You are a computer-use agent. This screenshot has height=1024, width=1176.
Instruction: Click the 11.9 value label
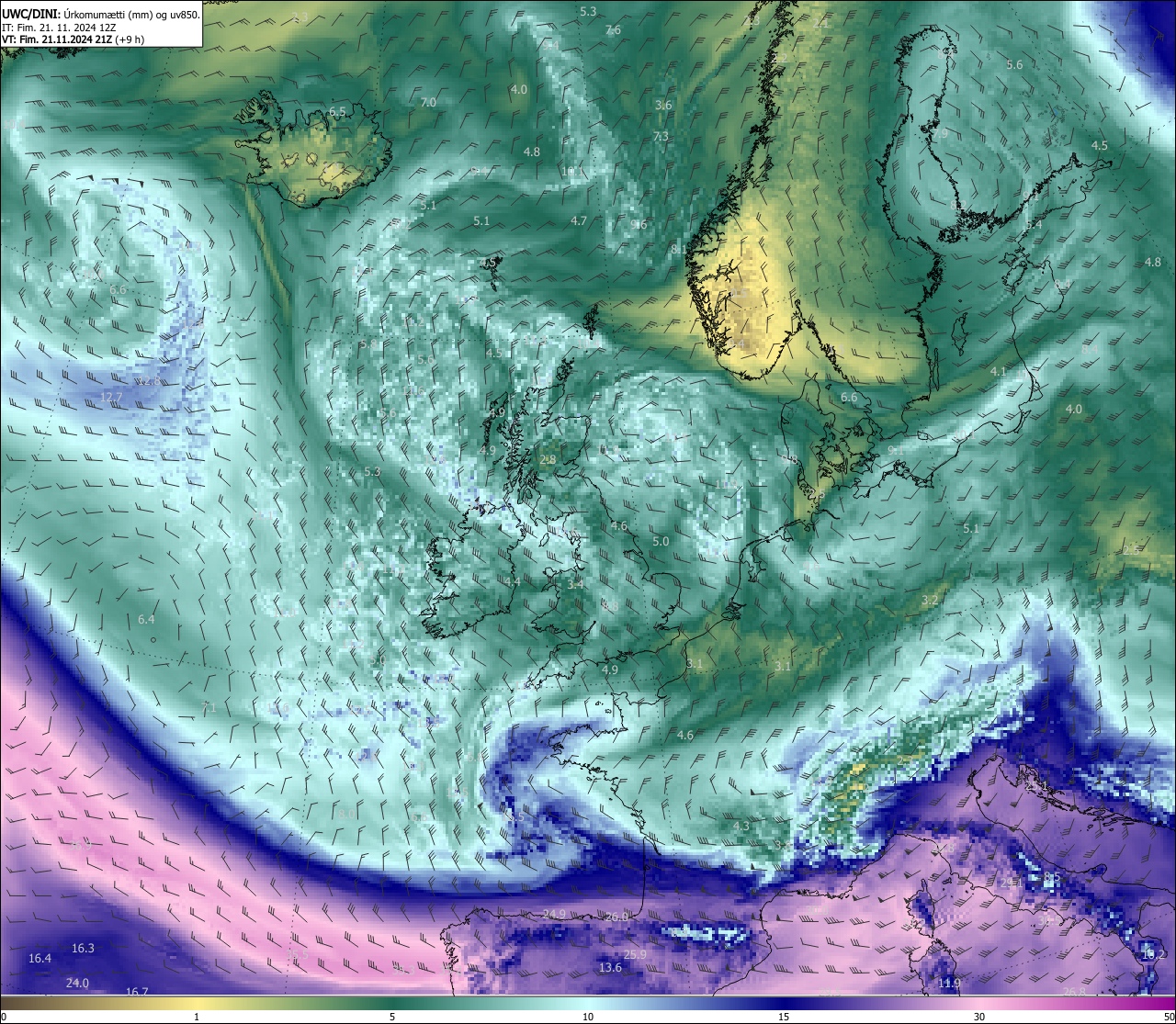click(x=949, y=984)
